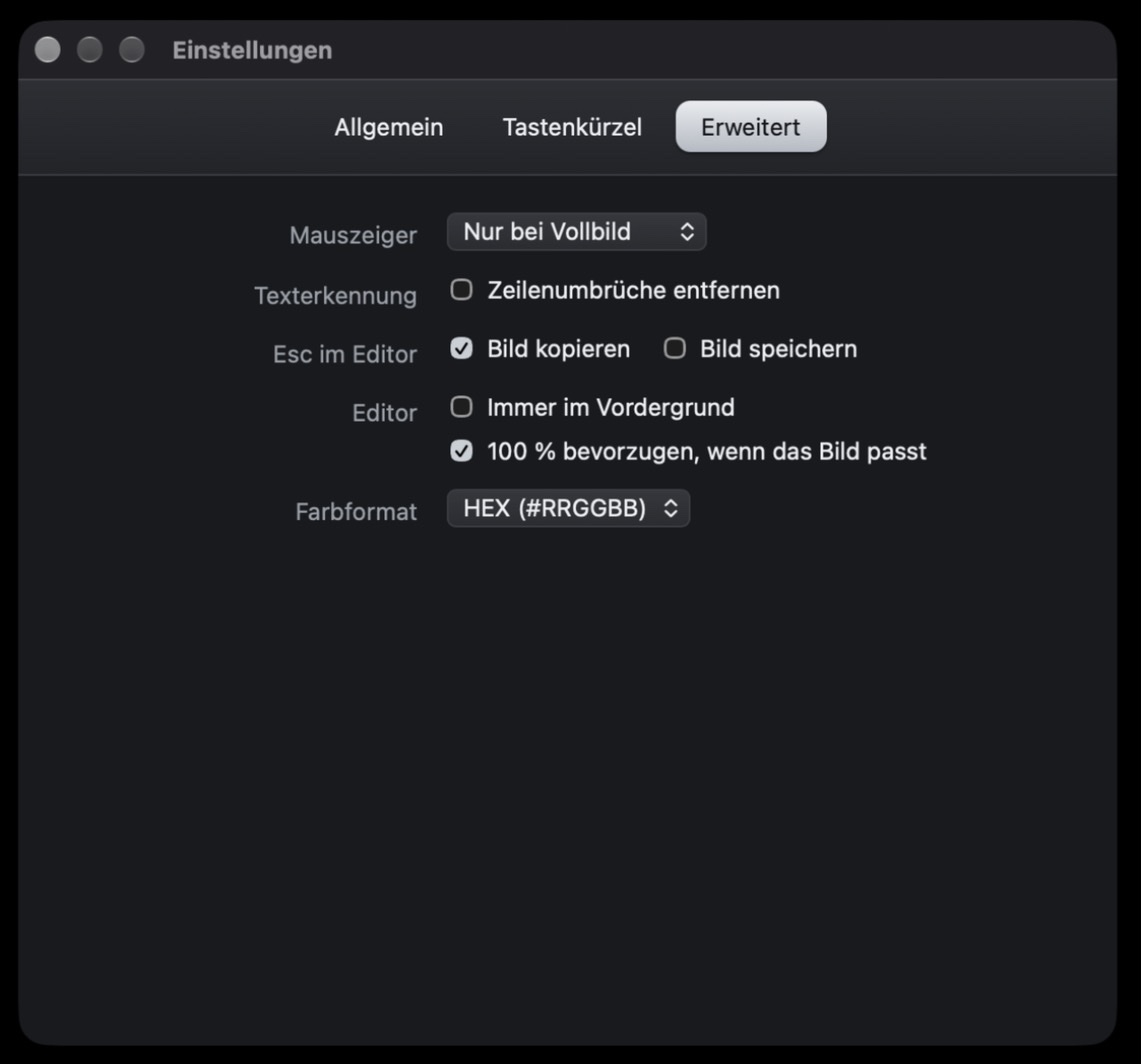
Task: Open the Tastenkürzel tab
Action: 572,127
